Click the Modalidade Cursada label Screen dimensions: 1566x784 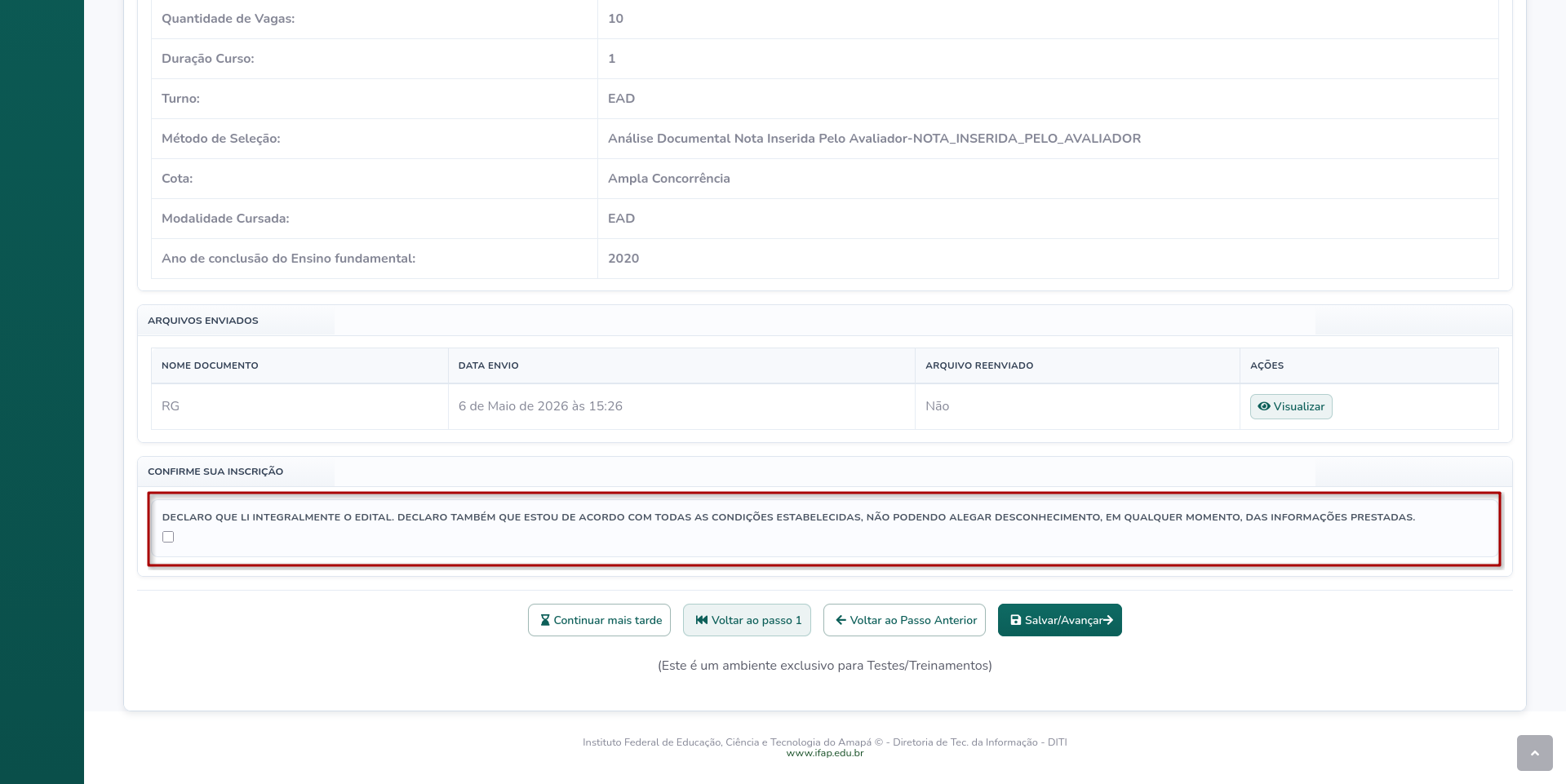click(225, 219)
